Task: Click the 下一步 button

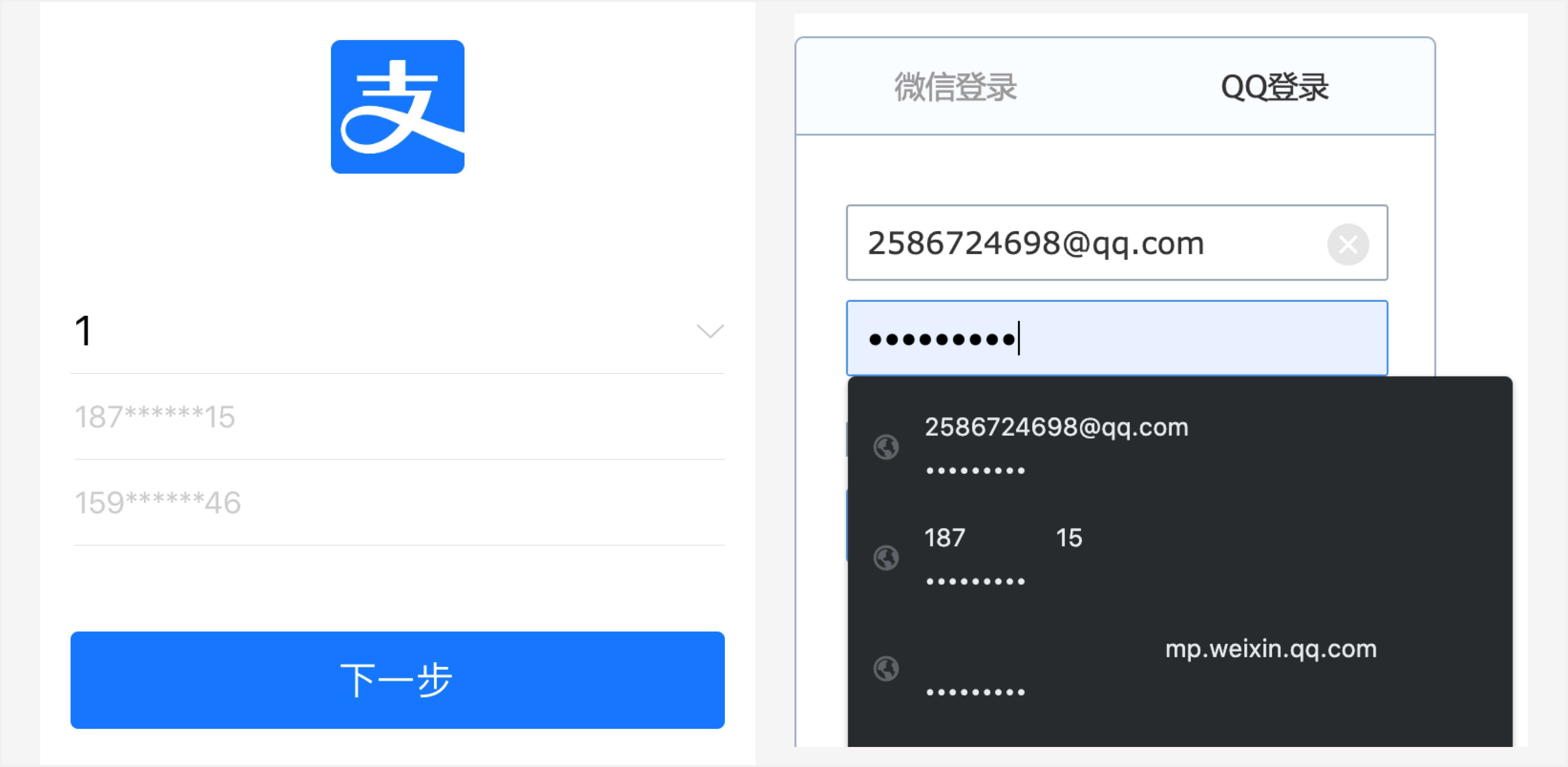Action: 397,679
